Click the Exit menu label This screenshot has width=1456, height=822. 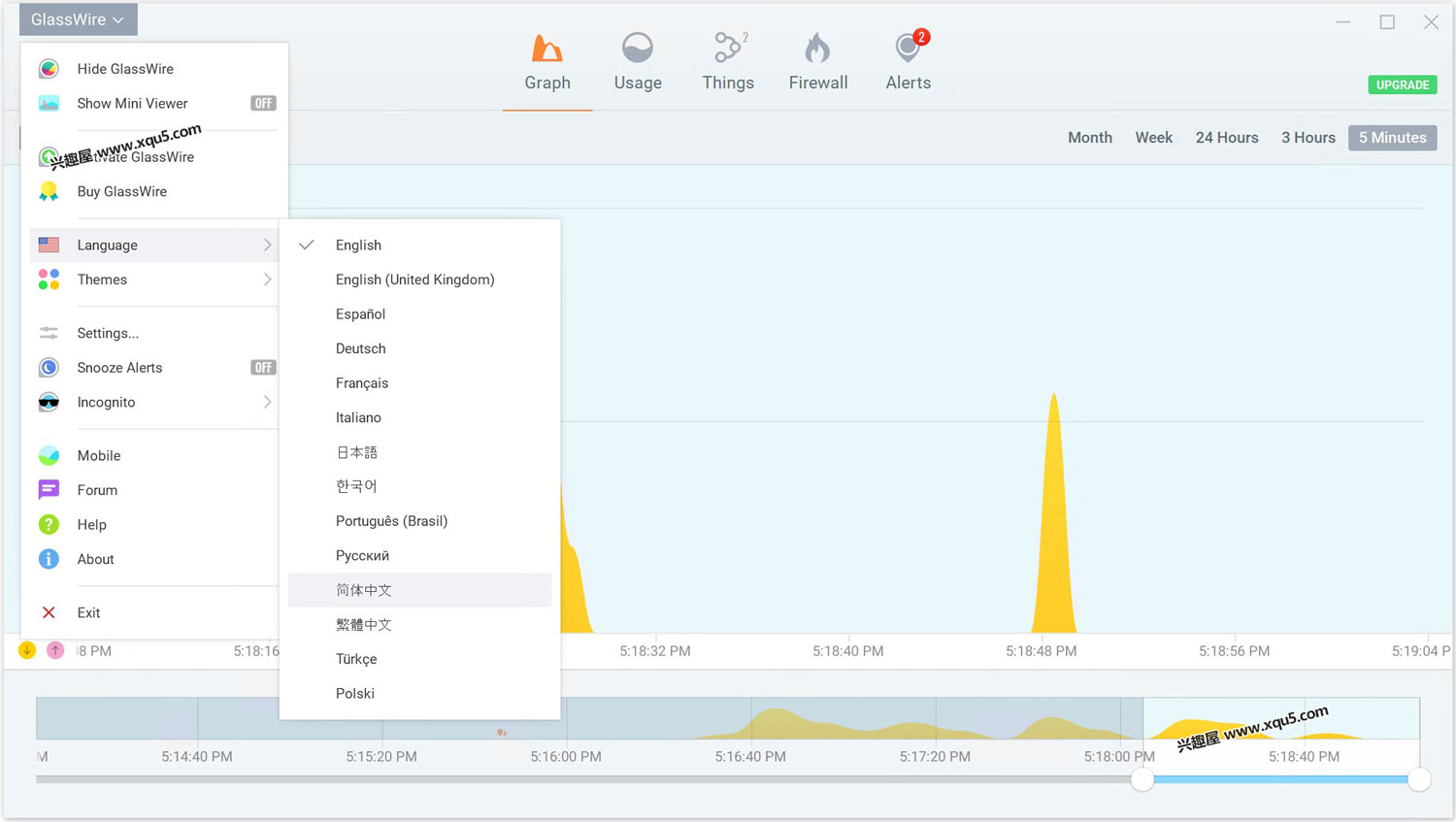(x=88, y=612)
